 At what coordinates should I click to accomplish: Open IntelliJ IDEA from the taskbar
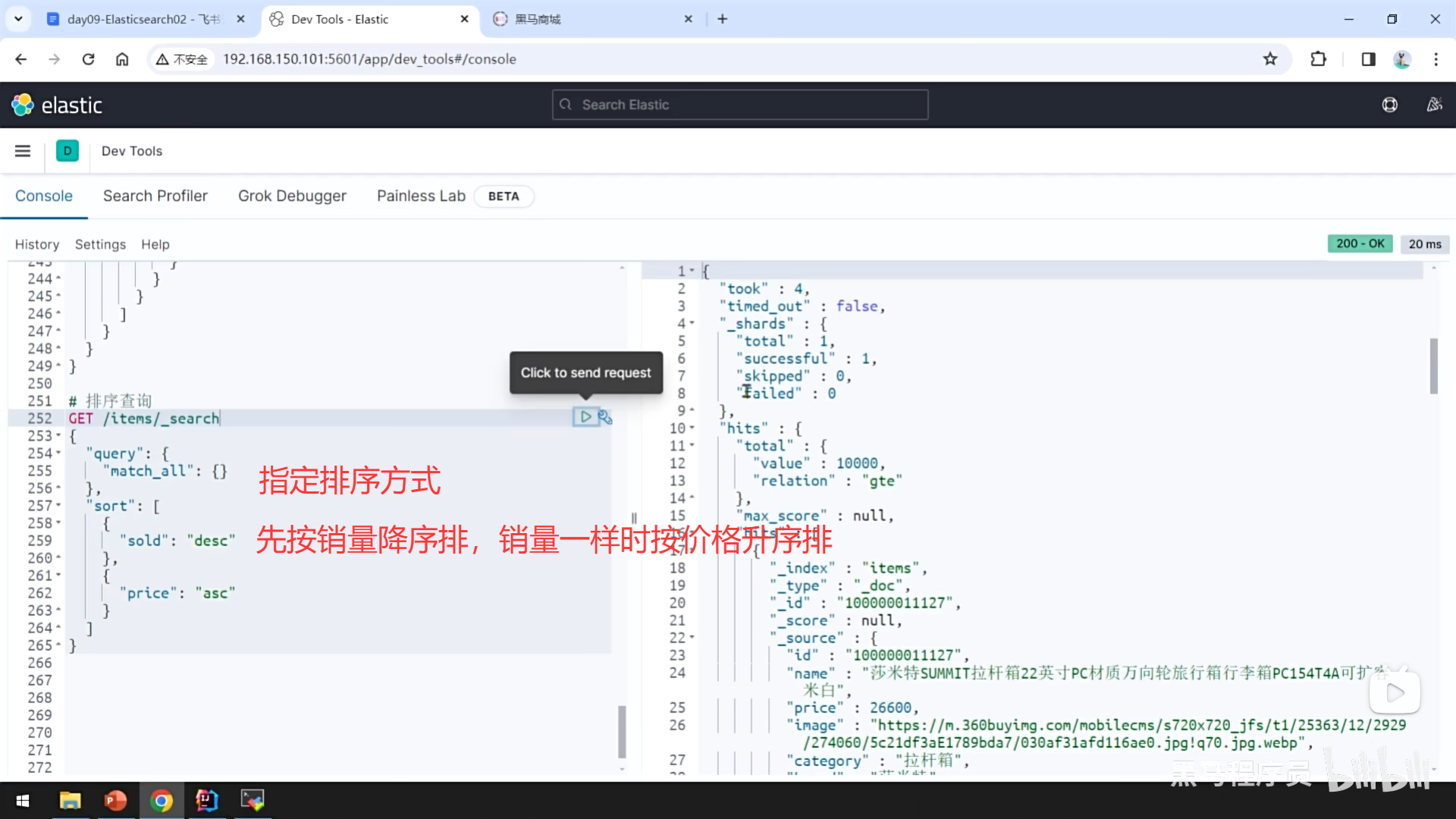pos(206,800)
